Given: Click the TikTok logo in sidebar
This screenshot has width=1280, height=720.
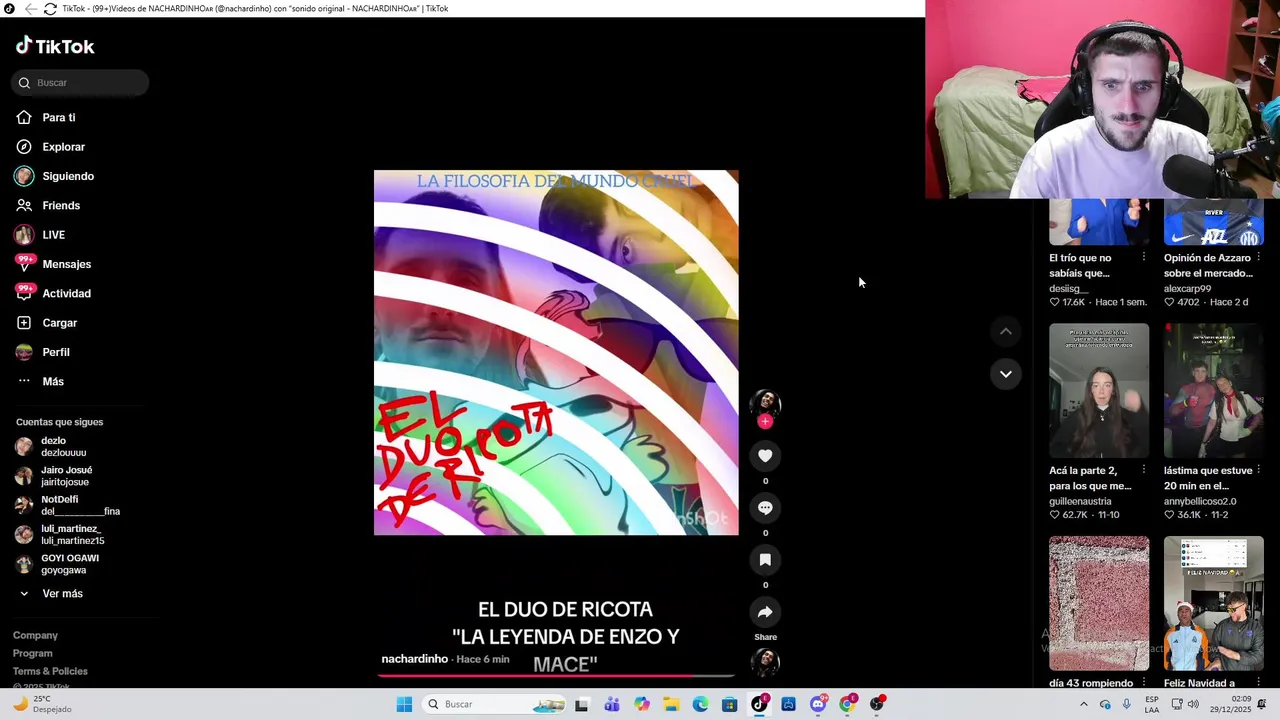Looking at the screenshot, I should [x=55, y=46].
